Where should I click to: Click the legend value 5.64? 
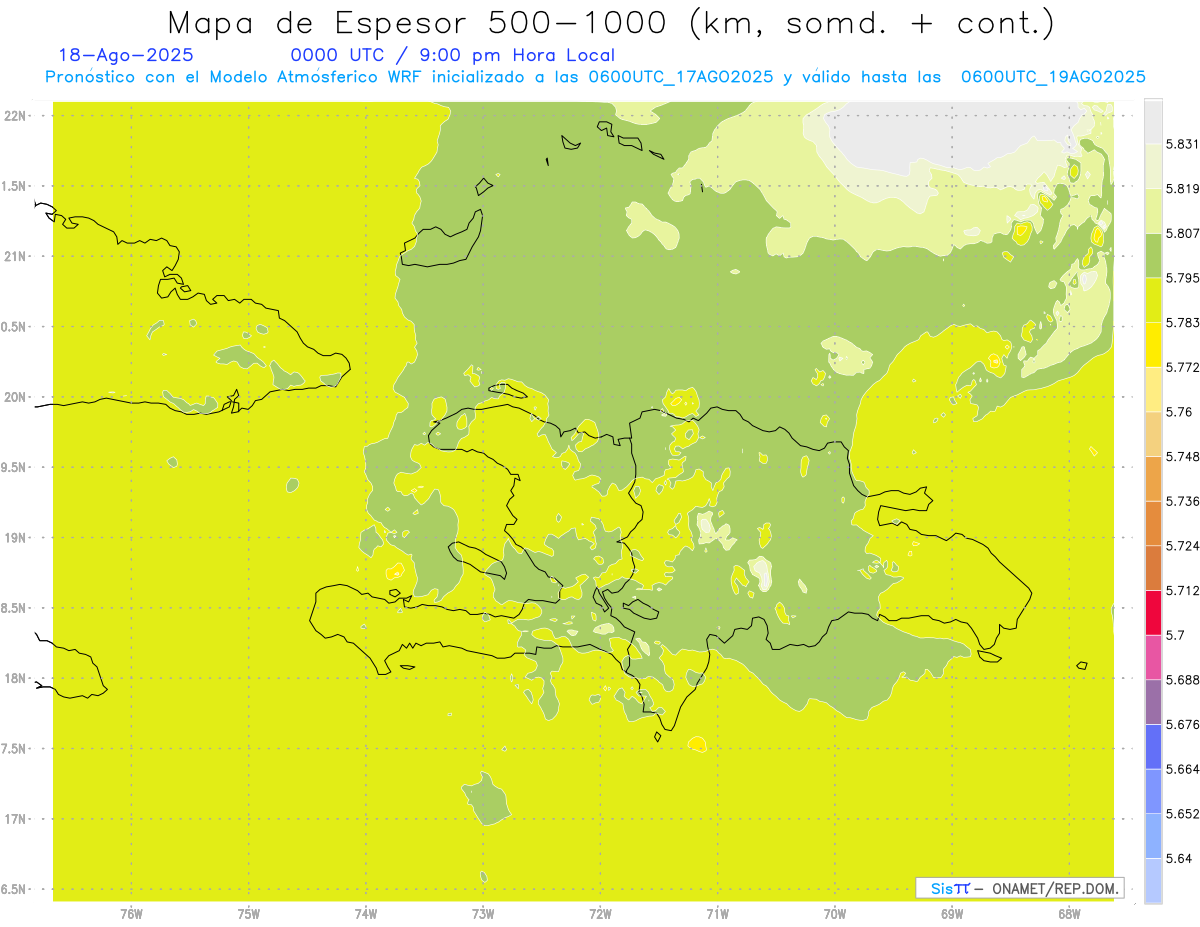(x=1179, y=858)
